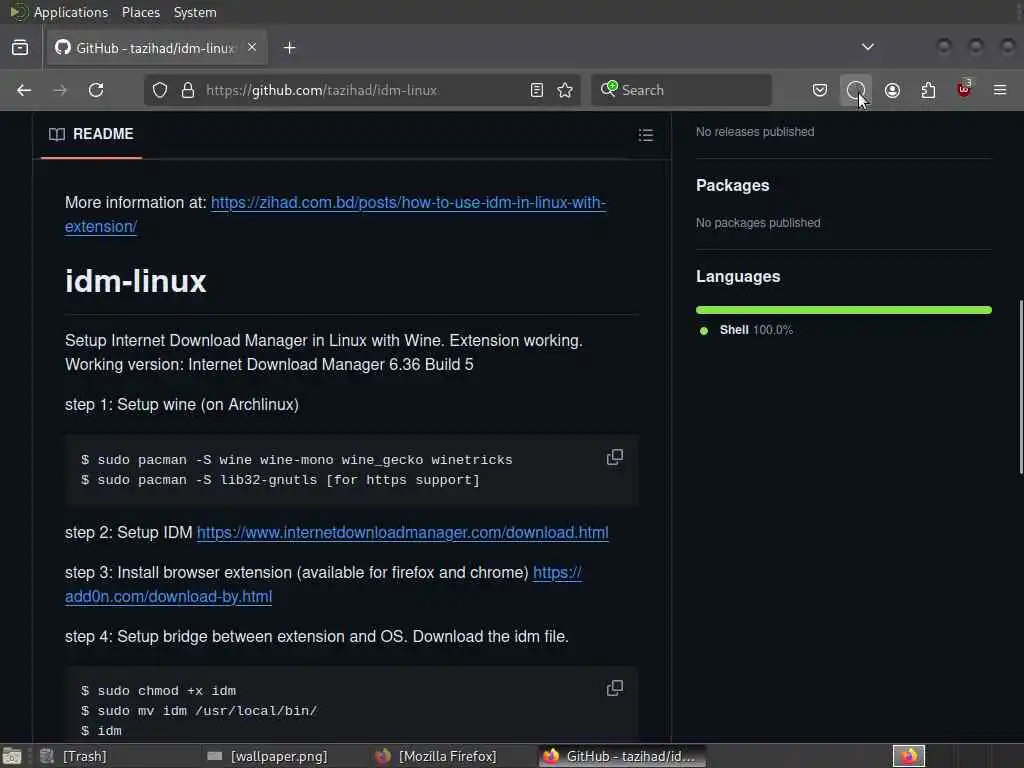The height and width of the screenshot is (768, 1024).
Task: Open Firefox View (recent browsing) icon
Action: pos(20,48)
